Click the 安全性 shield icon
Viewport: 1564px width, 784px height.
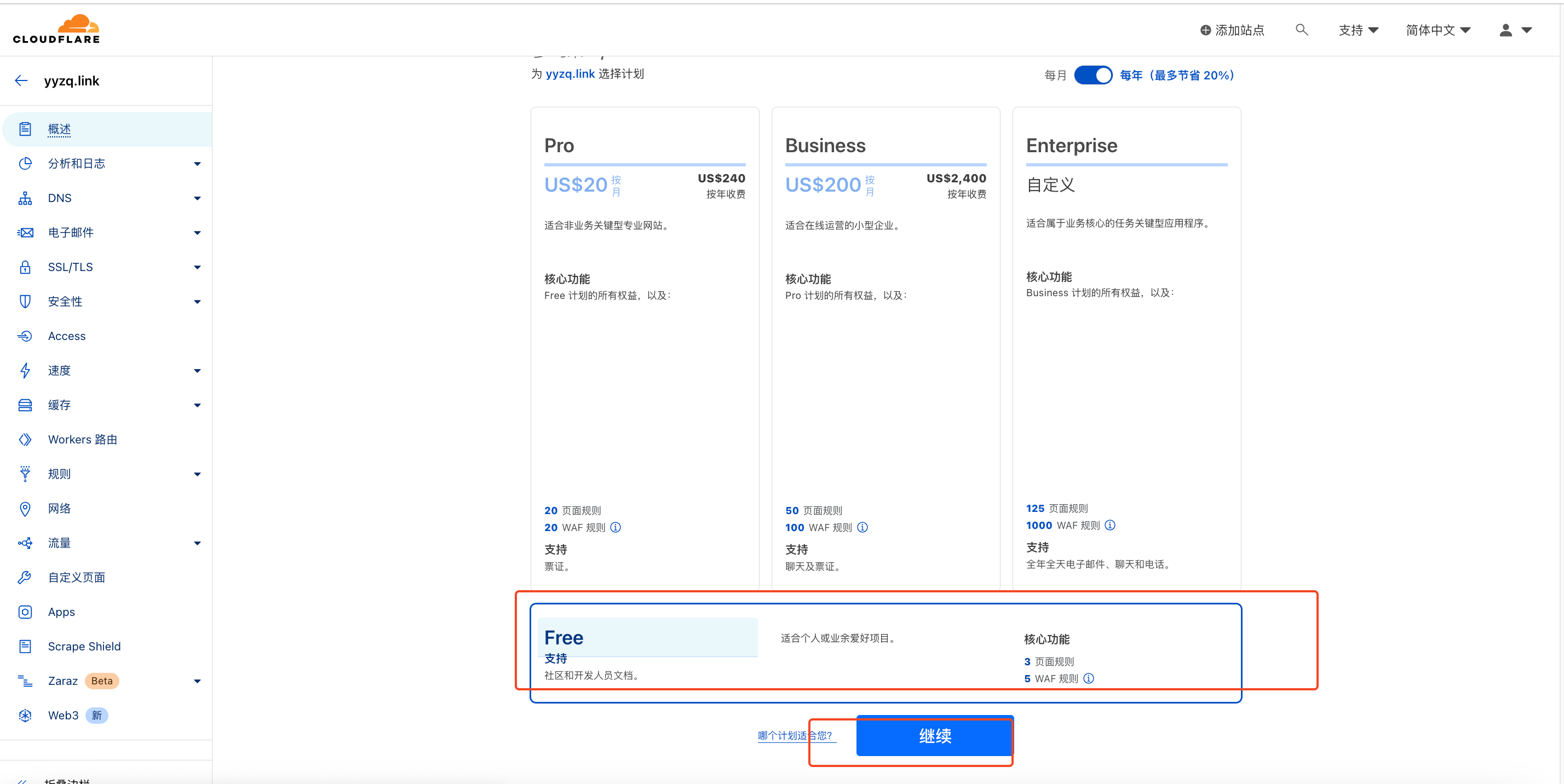pos(25,302)
